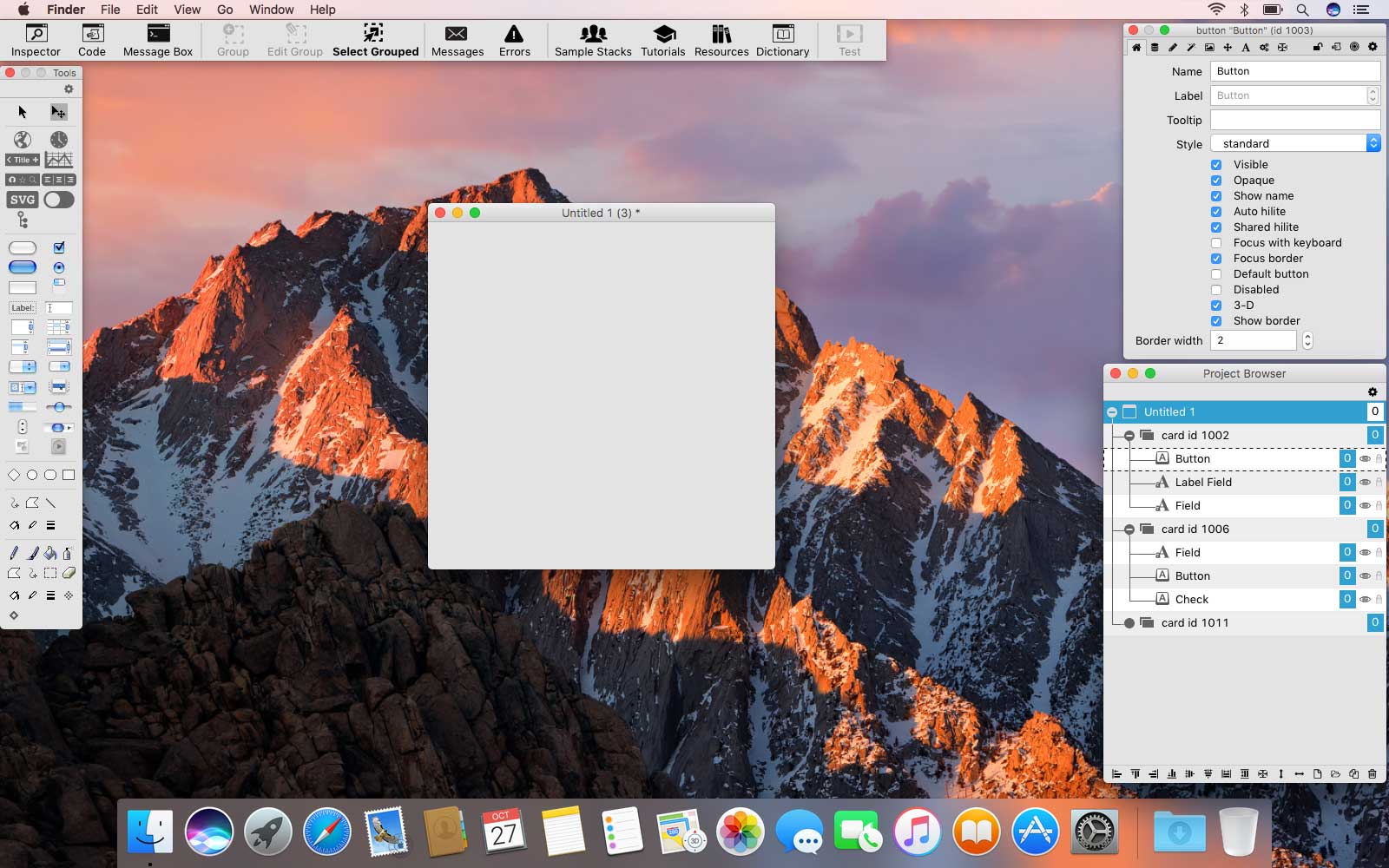
Task: Click the Project Browser gear settings
Action: [1372, 392]
